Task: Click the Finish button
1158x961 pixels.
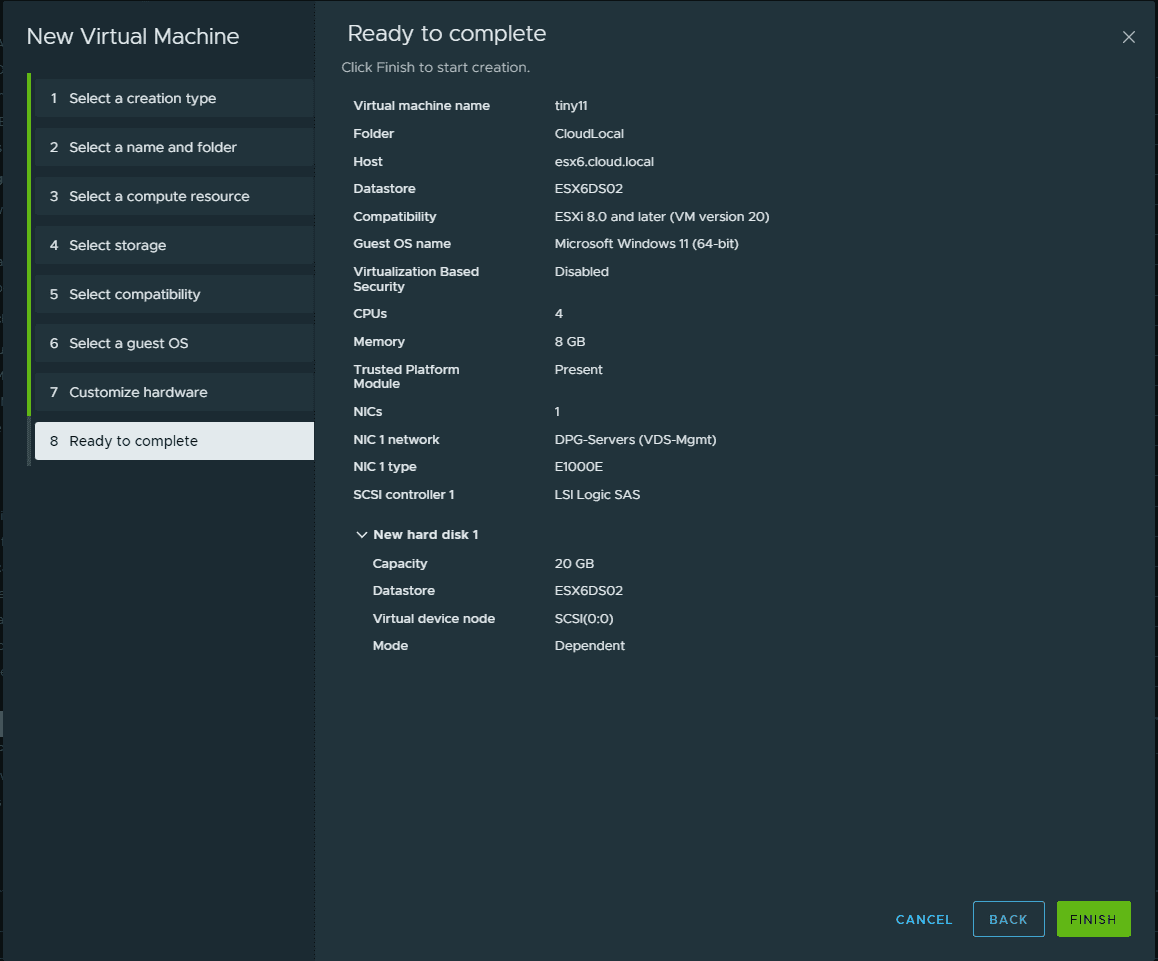Action: click(x=1093, y=919)
